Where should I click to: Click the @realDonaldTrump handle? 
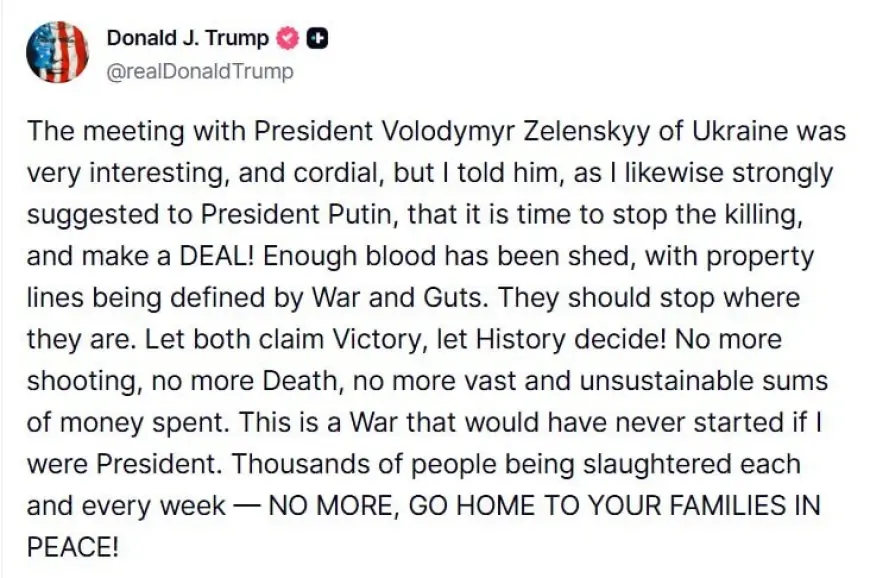click(x=199, y=71)
